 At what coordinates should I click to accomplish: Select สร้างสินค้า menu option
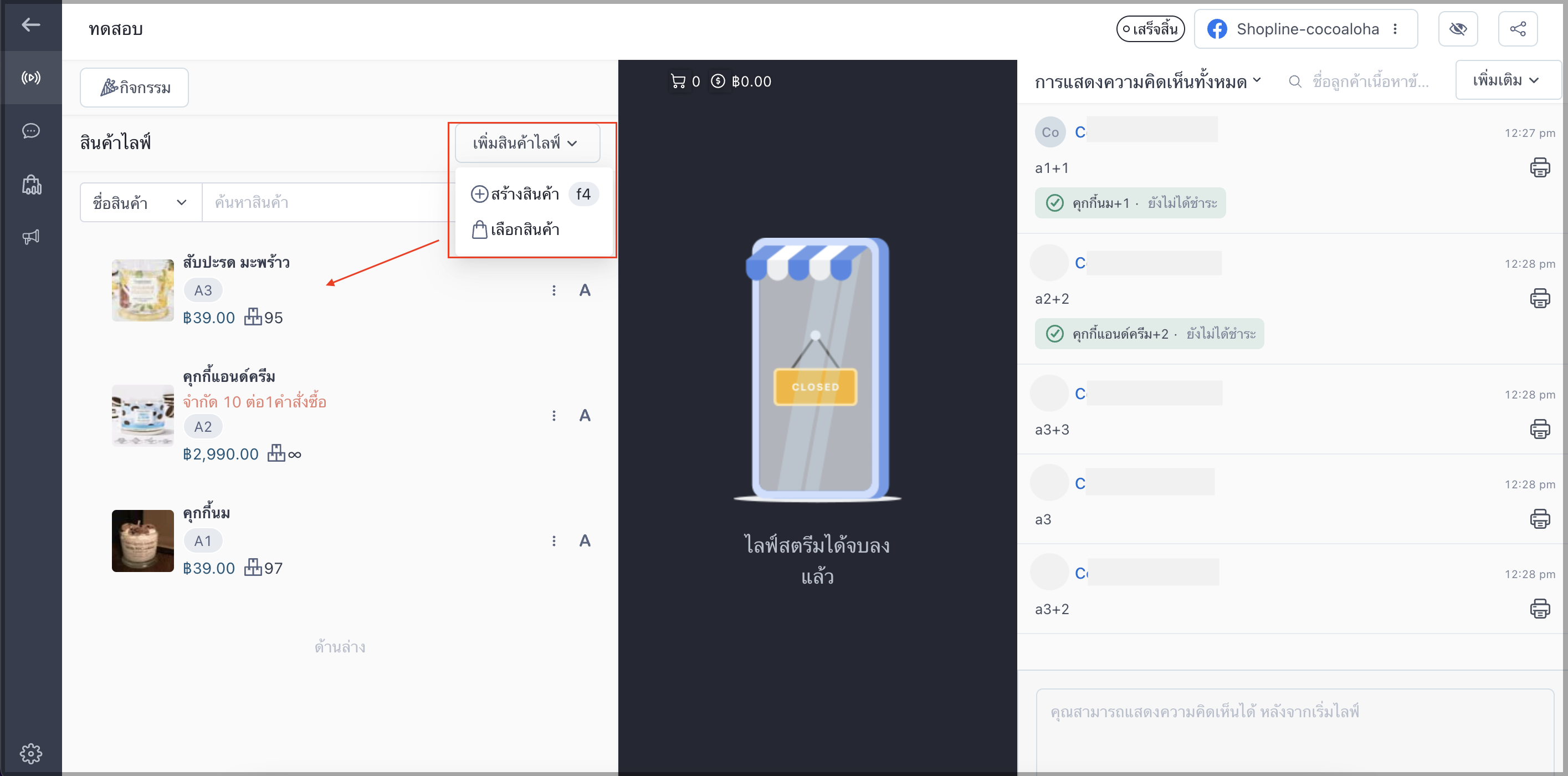click(x=534, y=195)
